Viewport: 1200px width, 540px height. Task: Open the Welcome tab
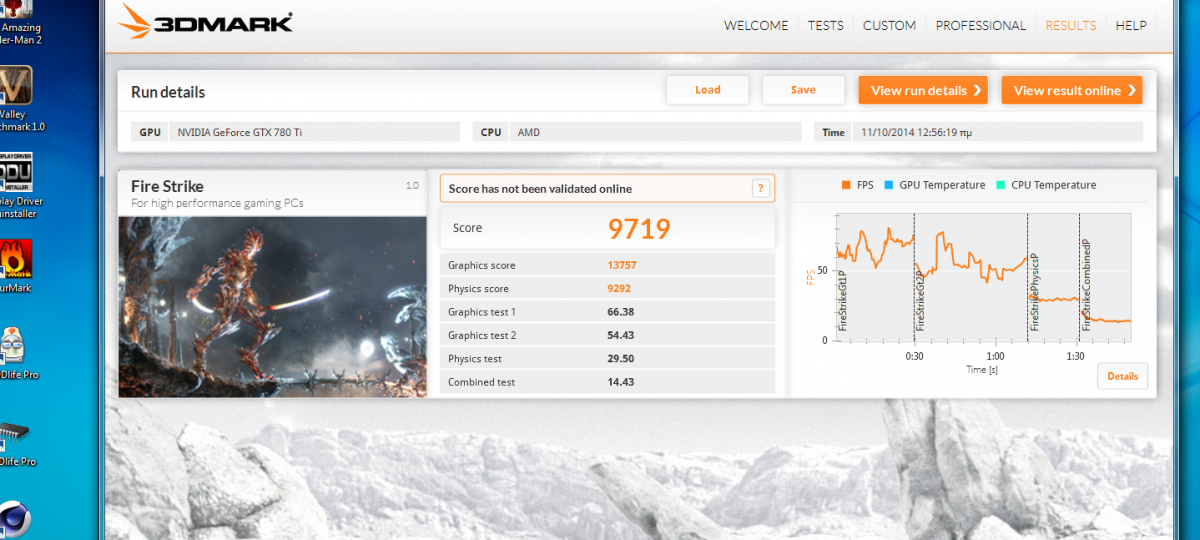click(756, 25)
